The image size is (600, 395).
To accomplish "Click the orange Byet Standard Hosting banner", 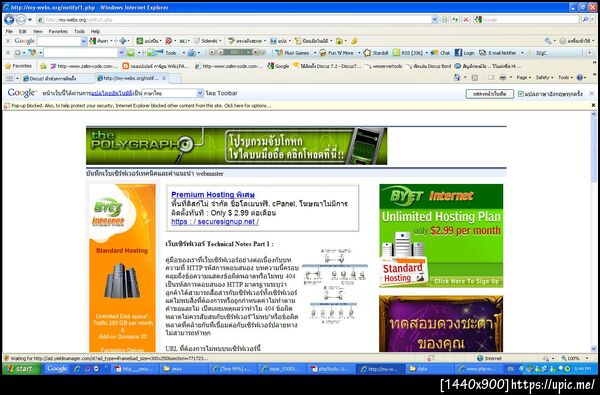I will tap(122, 268).
